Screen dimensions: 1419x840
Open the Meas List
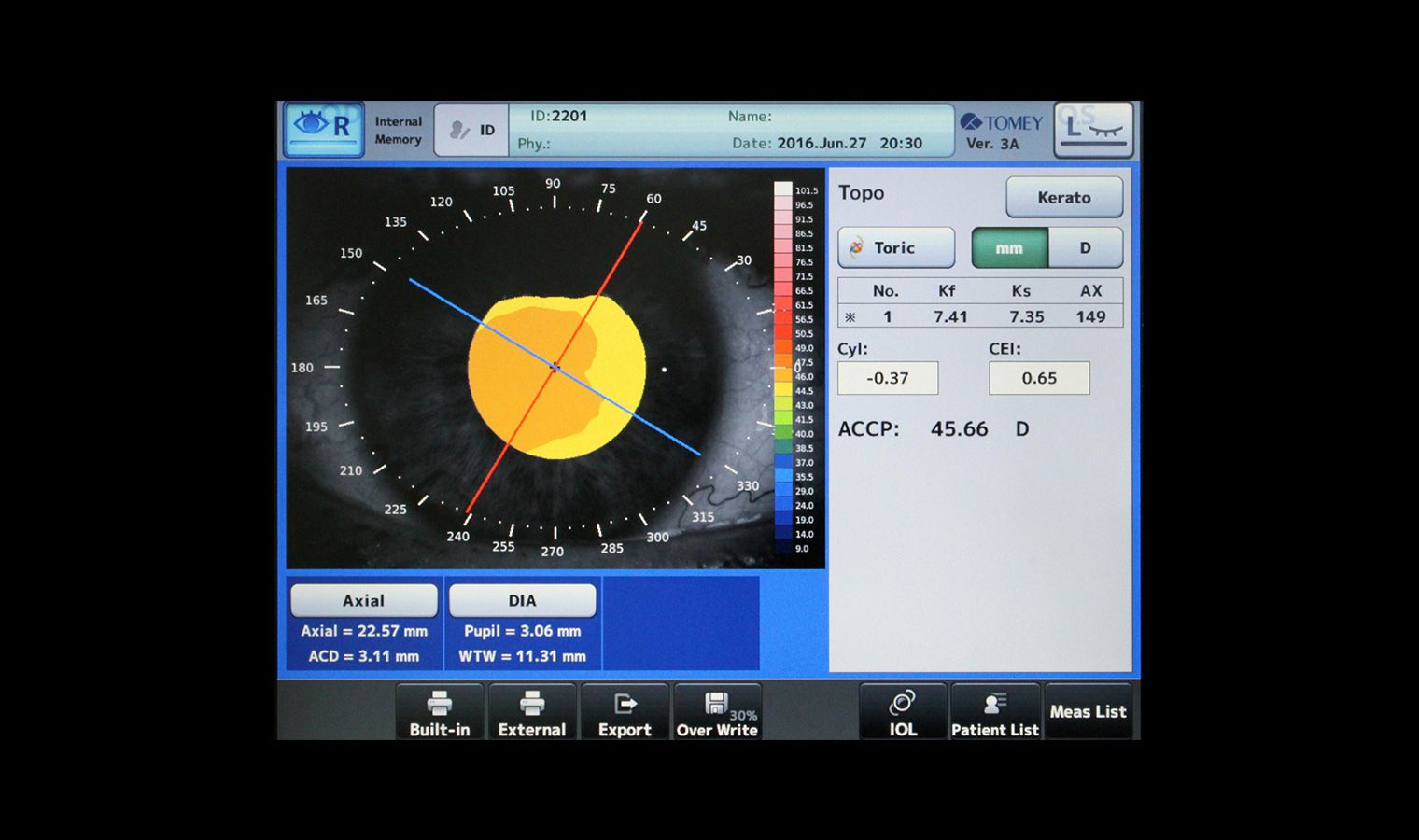click(x=1088, y=711)
